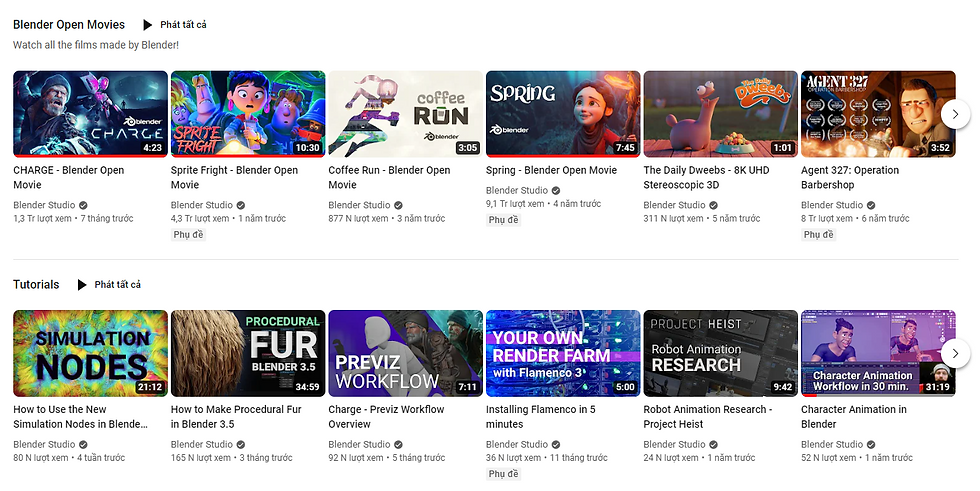
Task: Click Phụ đề badge under Sprite Fright
Action: tap(188, 235)
